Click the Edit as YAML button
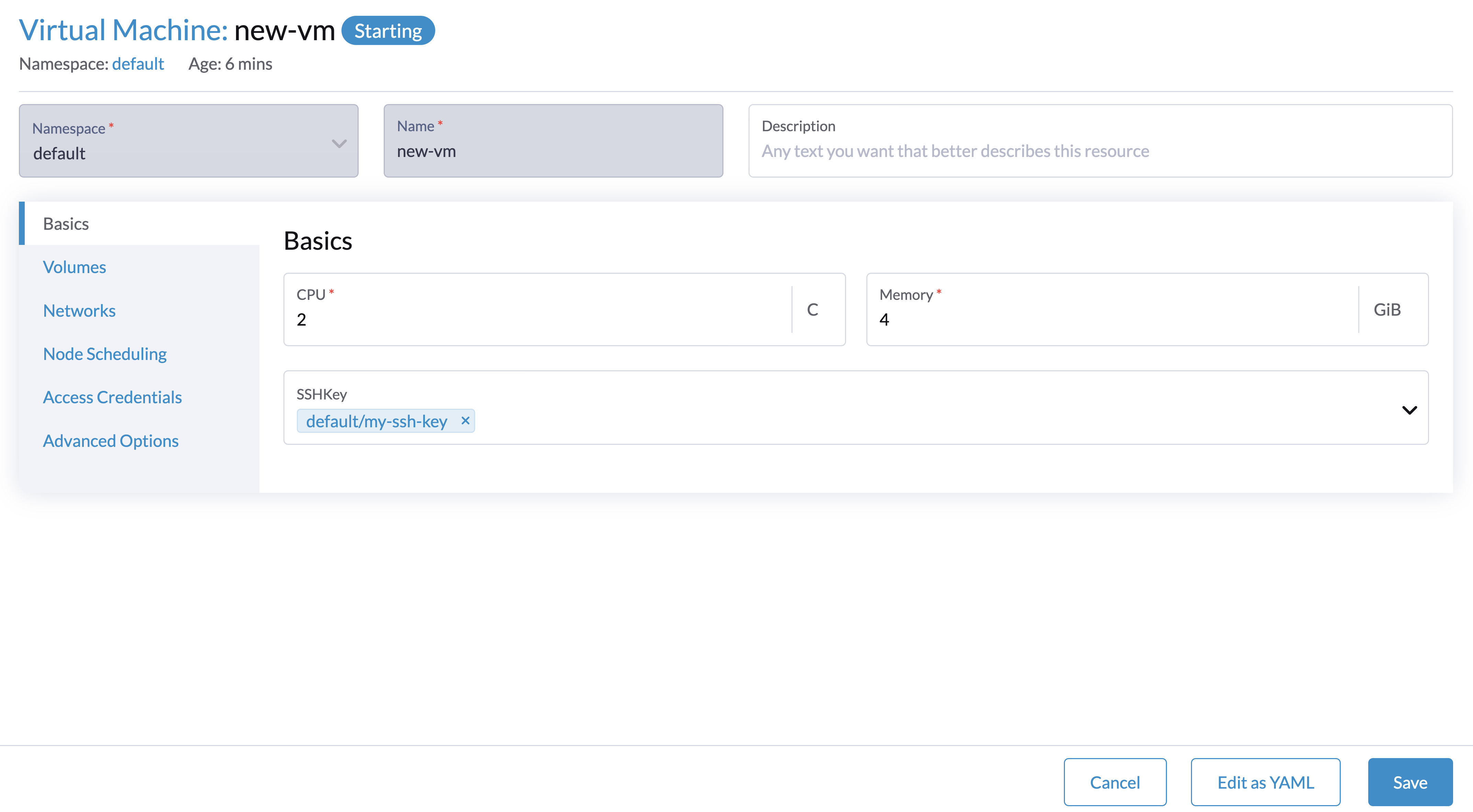The width and height of the screenshot is (1473, 812). click(1265, 782)
